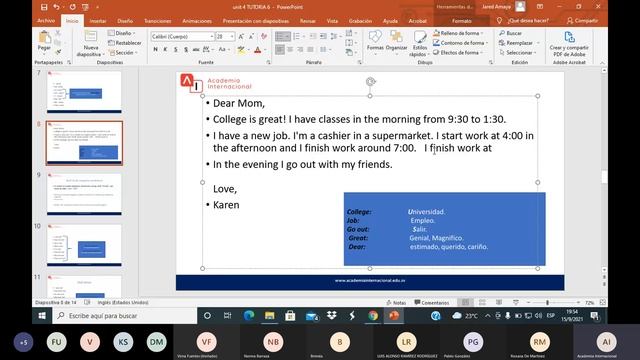Open the Organizar arrange menu
This screenshot has width=640, height=360.
point(396,41)
